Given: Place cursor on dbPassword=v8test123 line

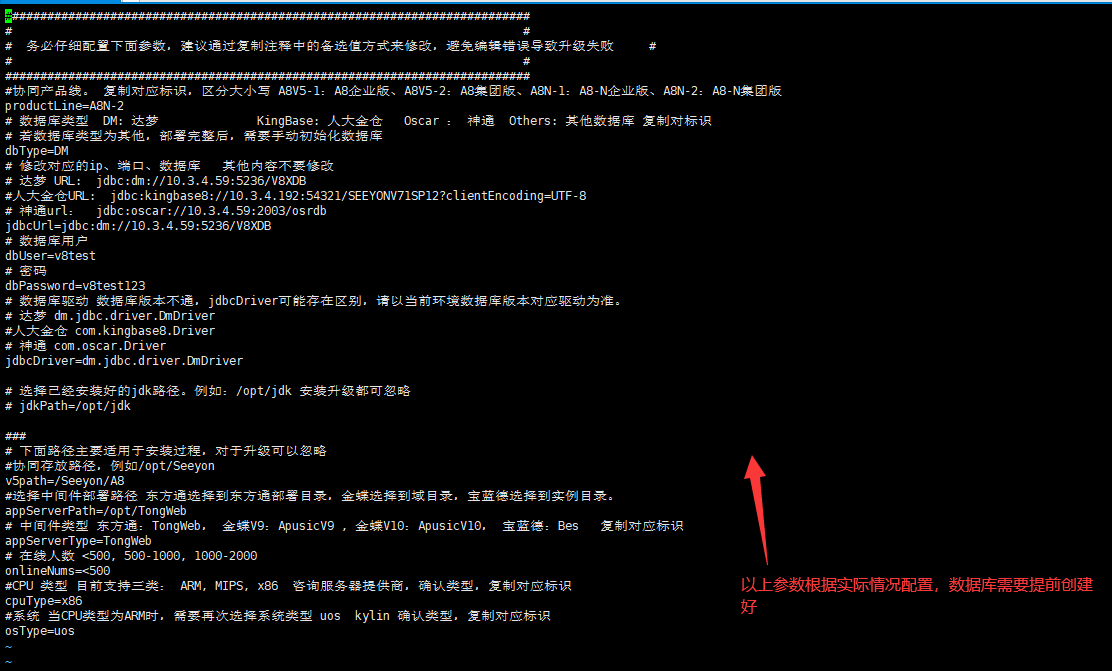Looking at the screenshot, I should click(x=75, y=286).
